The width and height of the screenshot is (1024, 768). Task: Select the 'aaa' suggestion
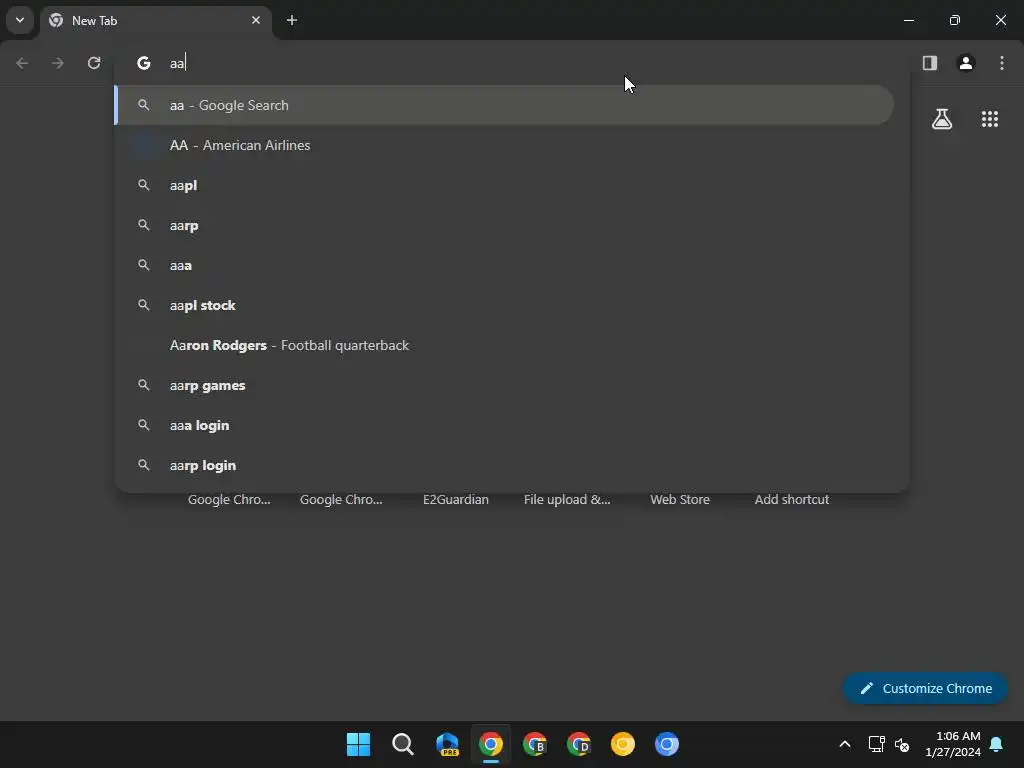pos(504,265)
